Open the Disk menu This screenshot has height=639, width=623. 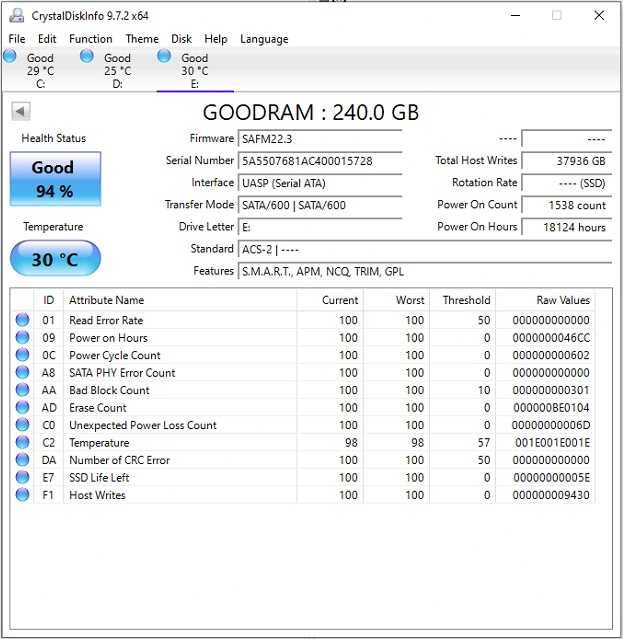181,39
